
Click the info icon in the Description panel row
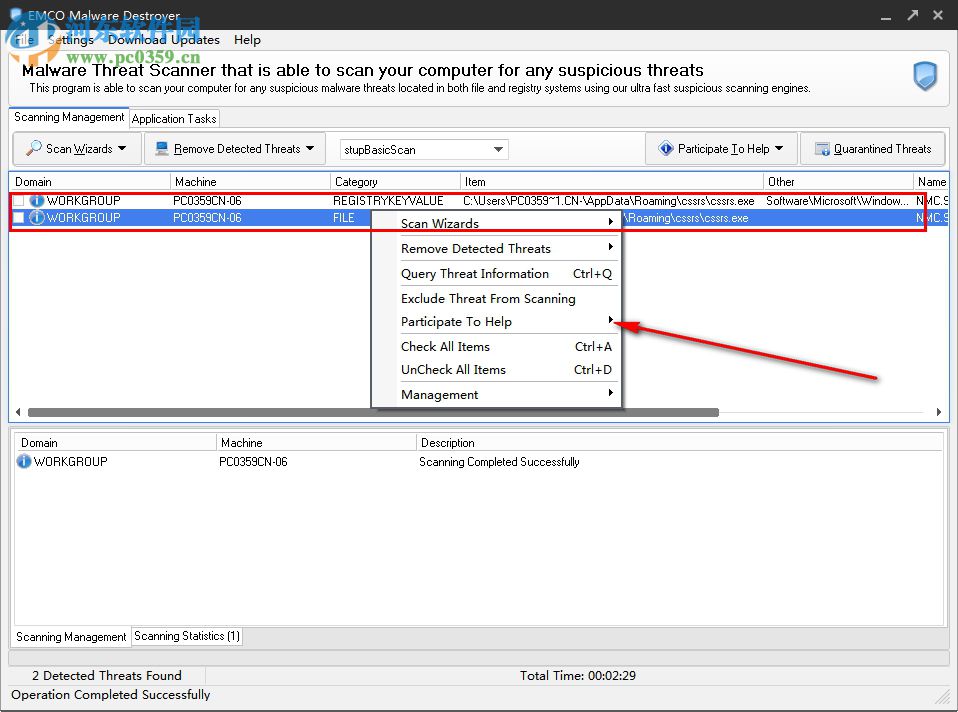click(23, 461)
